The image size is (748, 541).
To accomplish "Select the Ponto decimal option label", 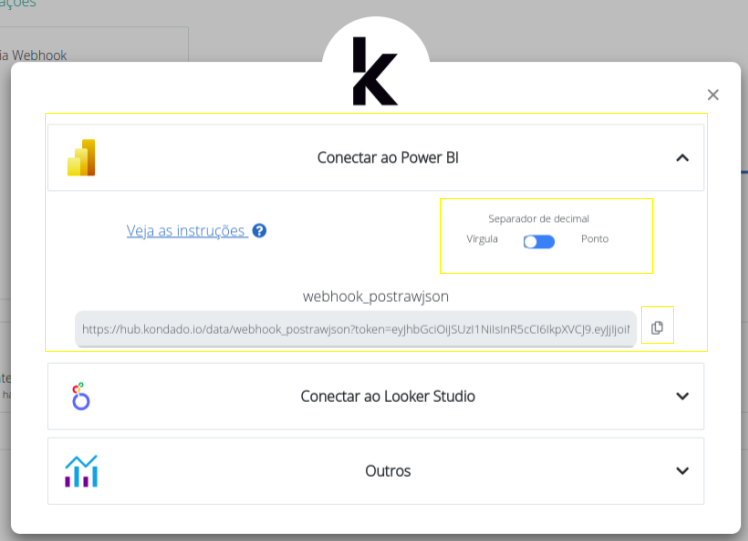I will (x=594, y=239).
